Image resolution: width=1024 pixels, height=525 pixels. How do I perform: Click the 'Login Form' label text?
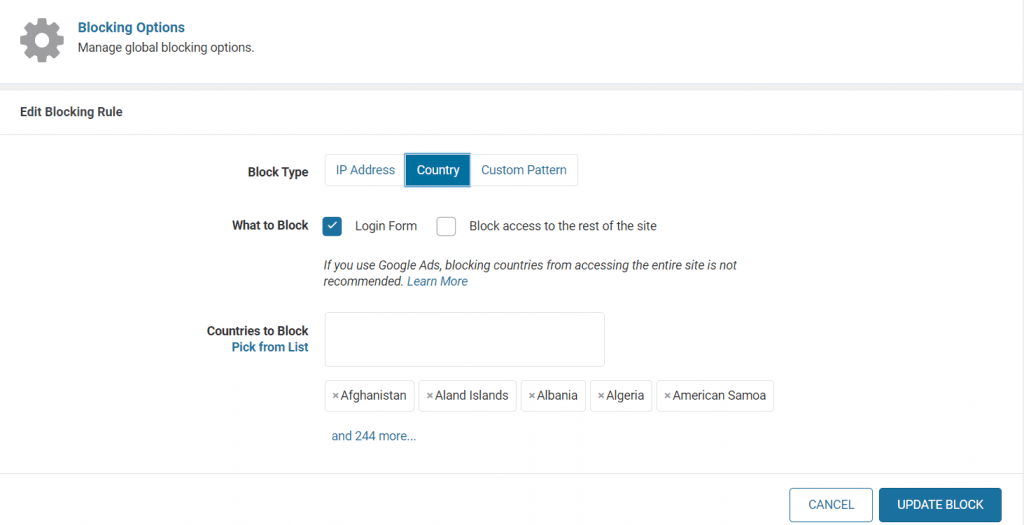pyautogui.click(x=386, y=226)
